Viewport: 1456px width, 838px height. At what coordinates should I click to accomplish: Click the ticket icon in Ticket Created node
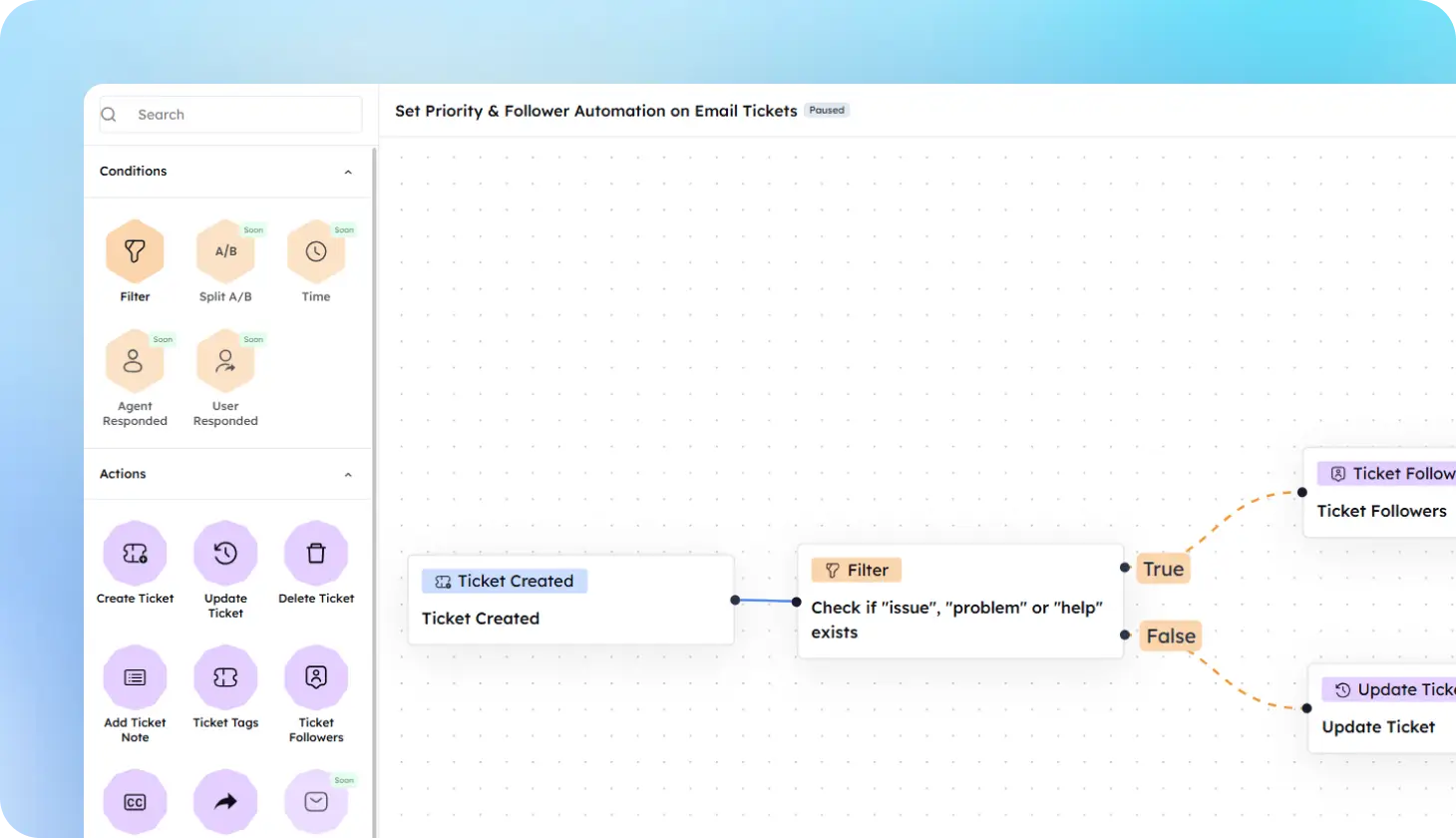[x=443, y=582]
